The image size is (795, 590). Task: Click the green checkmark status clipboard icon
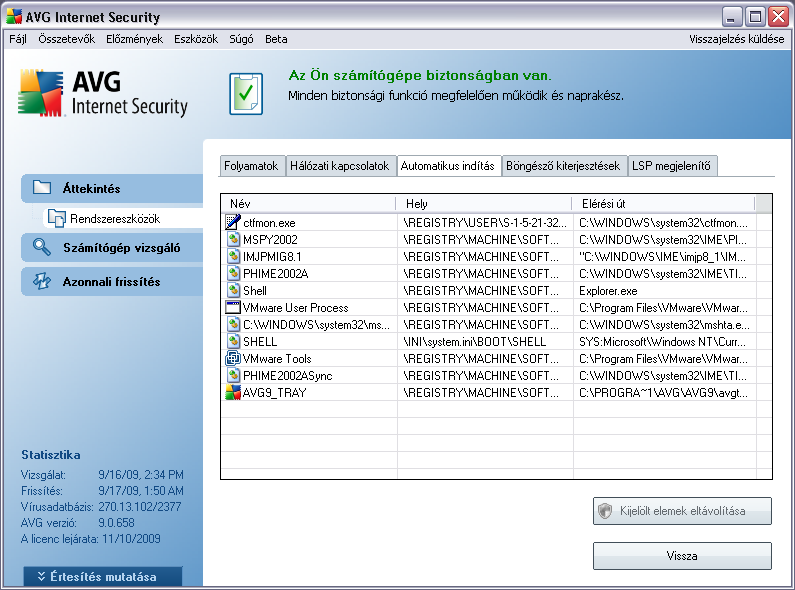(246, 94)
